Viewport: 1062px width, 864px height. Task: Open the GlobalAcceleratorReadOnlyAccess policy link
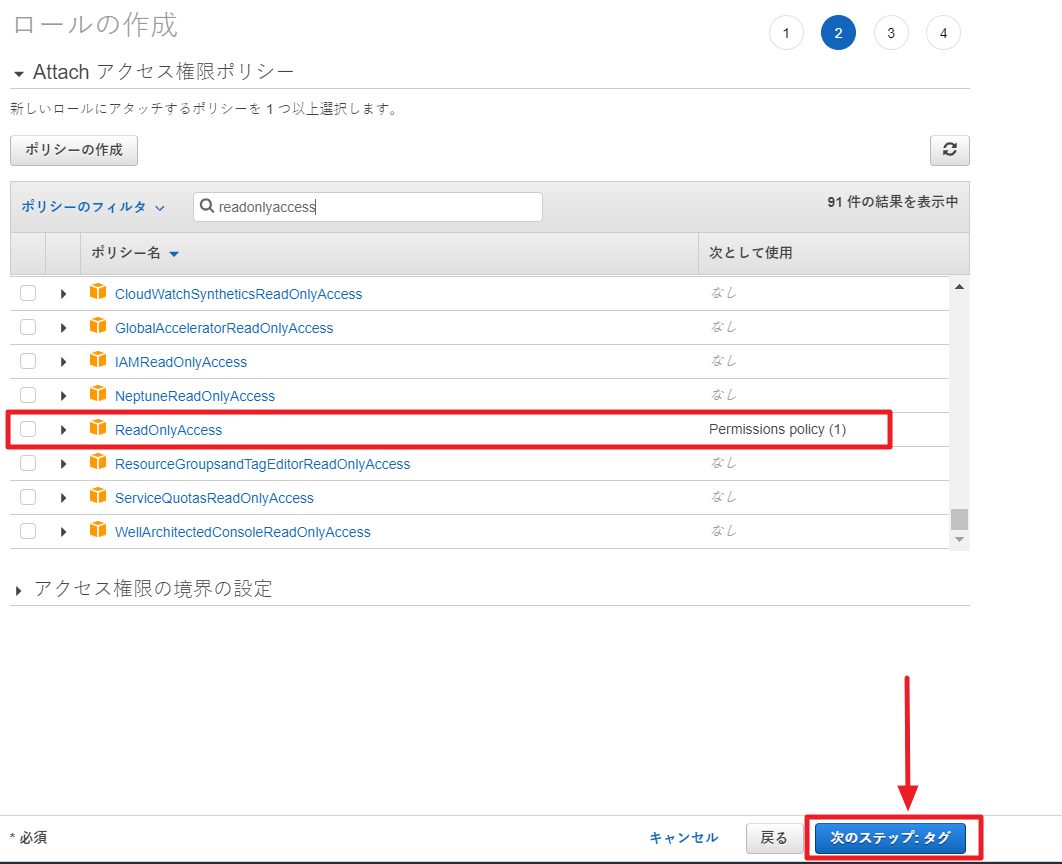[x=224, y=328]
